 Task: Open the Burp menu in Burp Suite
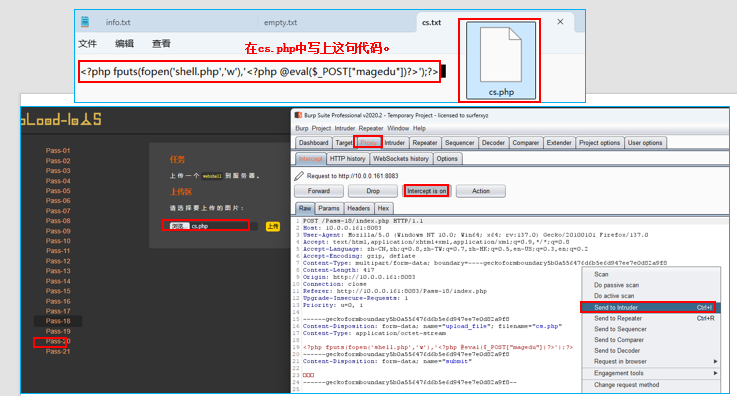tap(302, 128)
